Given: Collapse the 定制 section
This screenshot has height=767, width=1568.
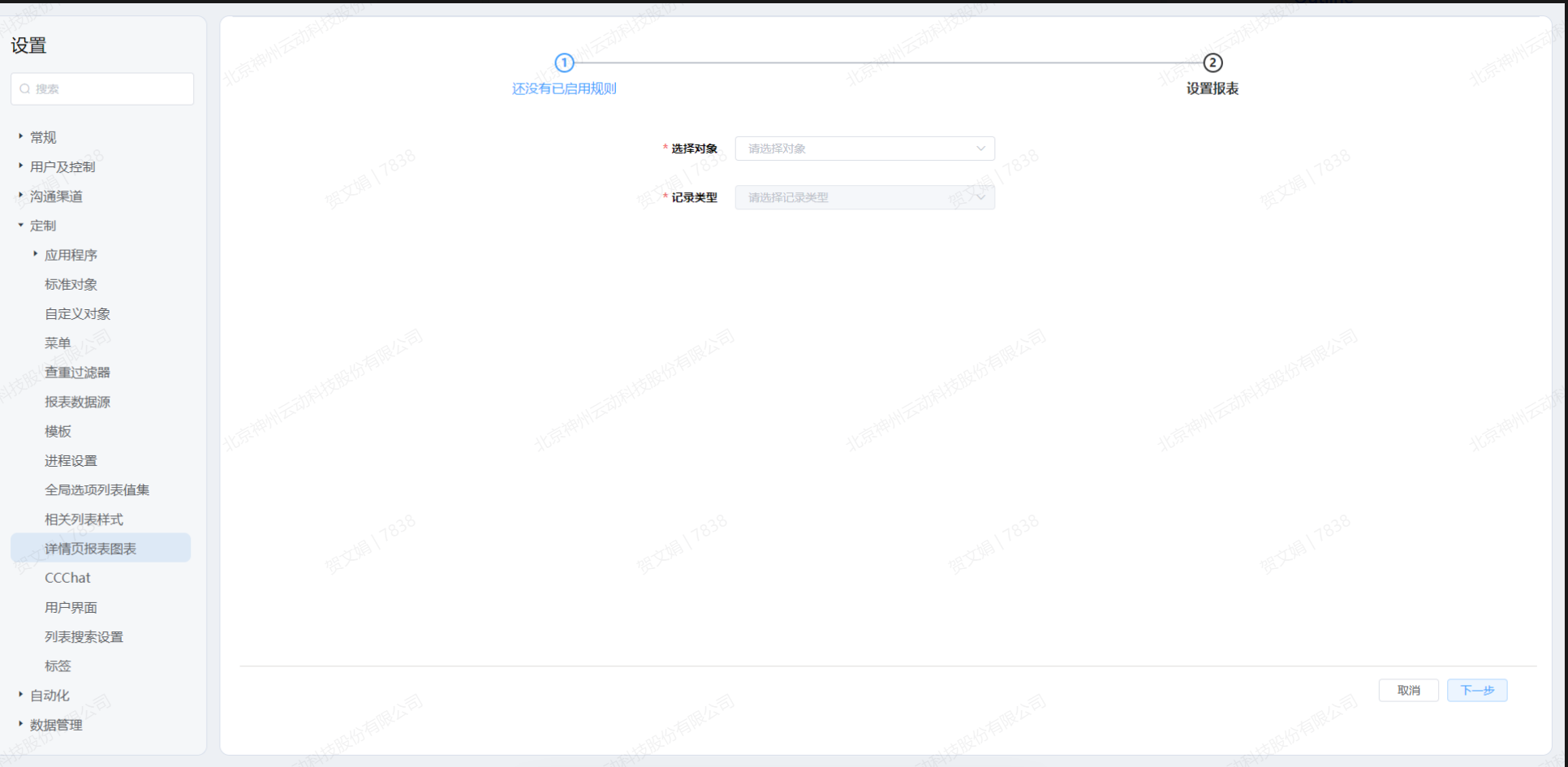Looking at the screenshot, I should pos(21,225).
